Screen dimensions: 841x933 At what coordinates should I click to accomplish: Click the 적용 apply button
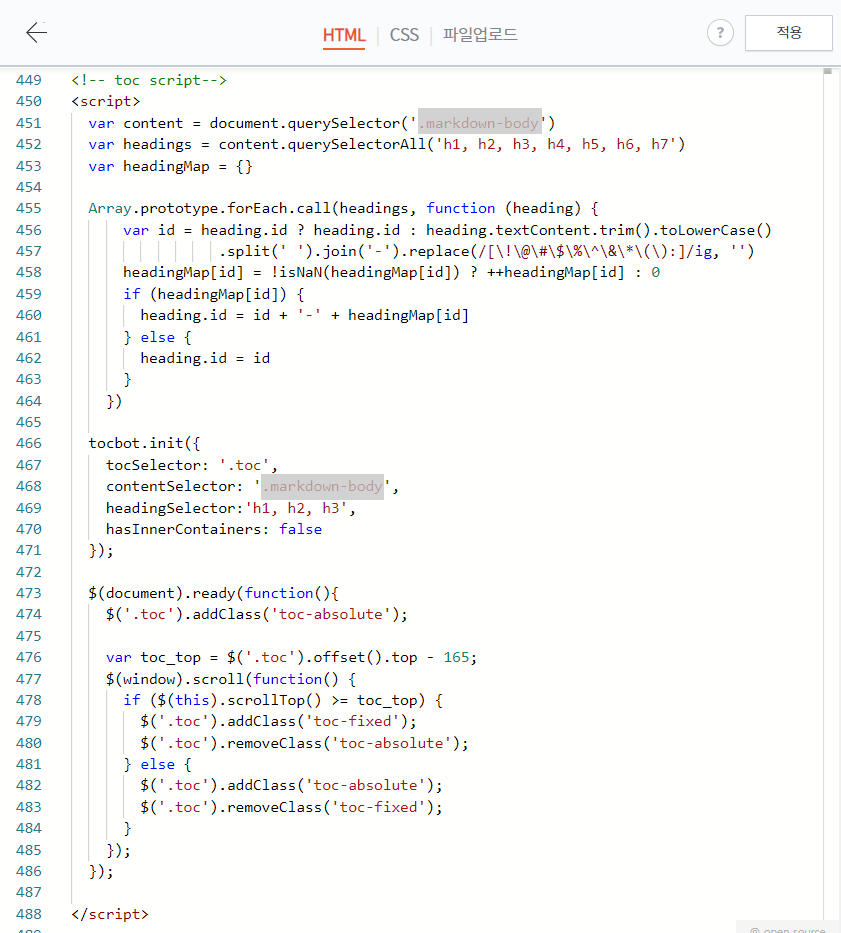tap(789, 33)
